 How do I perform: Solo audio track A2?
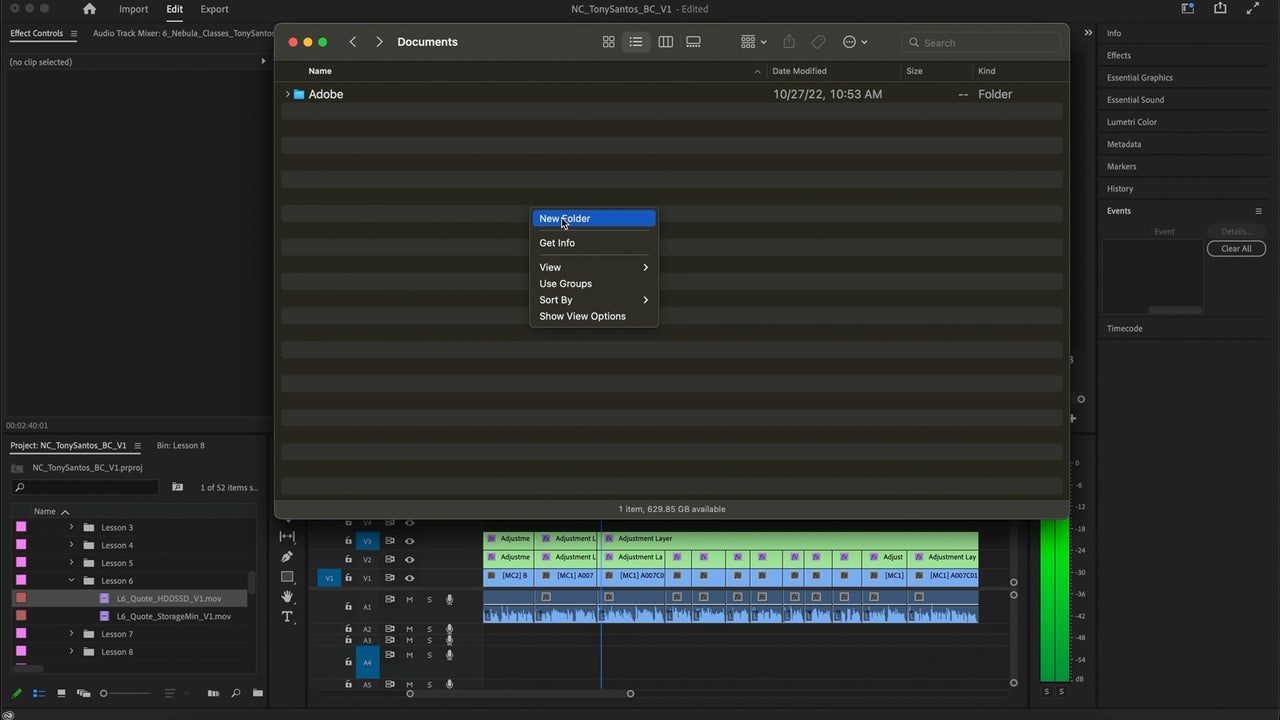click(429, 629)
